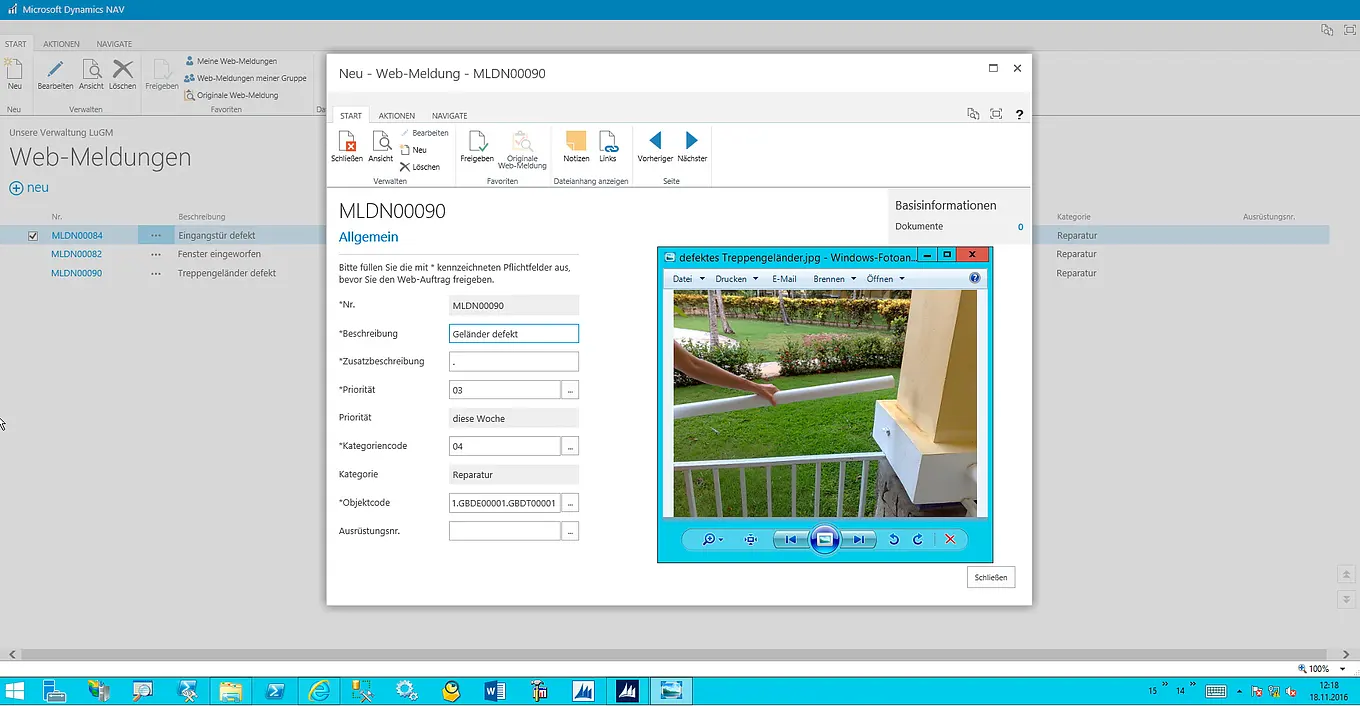Open Internet Explorer from the taskbar

pyautogui.click(x=319, y=690)
